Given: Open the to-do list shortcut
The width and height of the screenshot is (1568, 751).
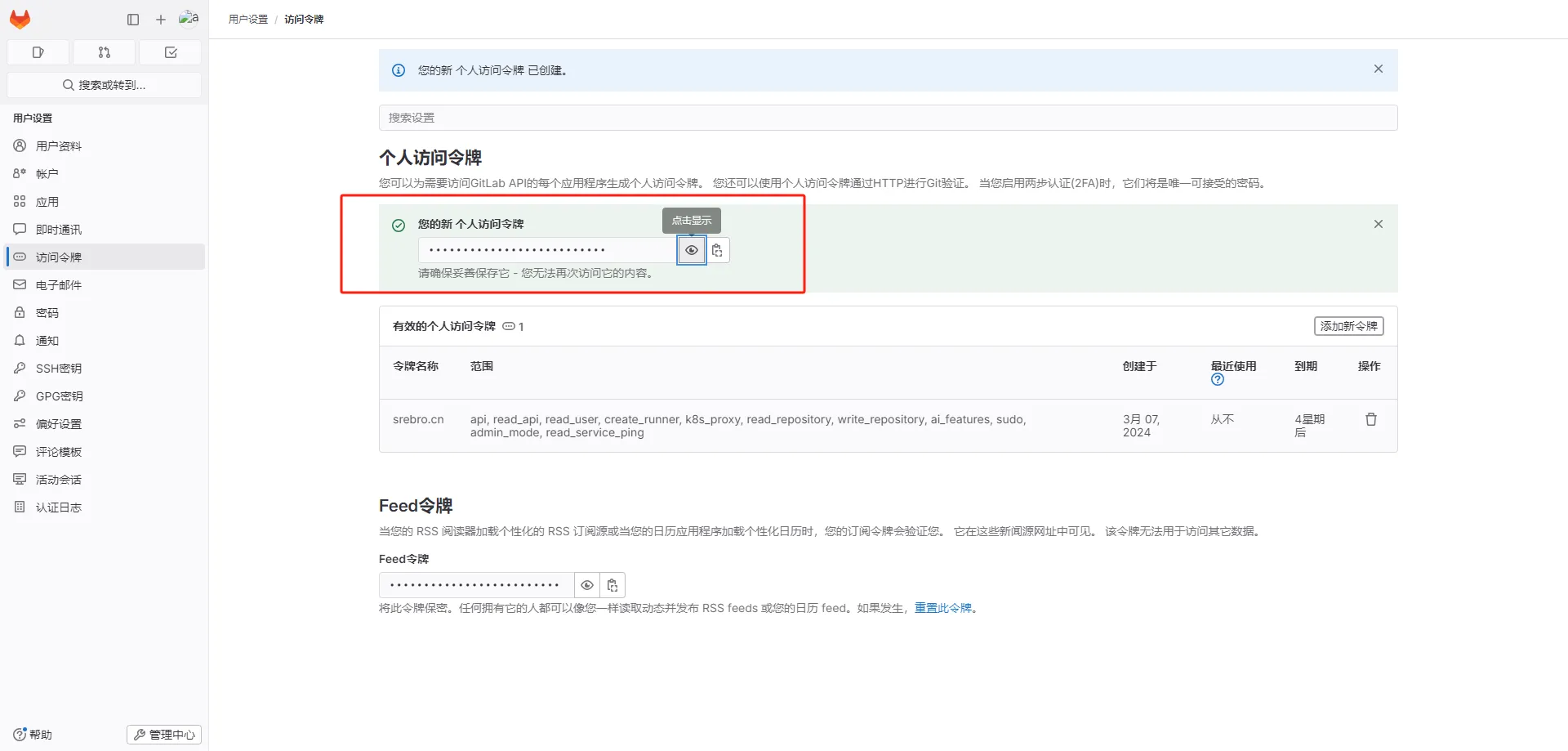Looking at the screenshot, I should (171, 52).
